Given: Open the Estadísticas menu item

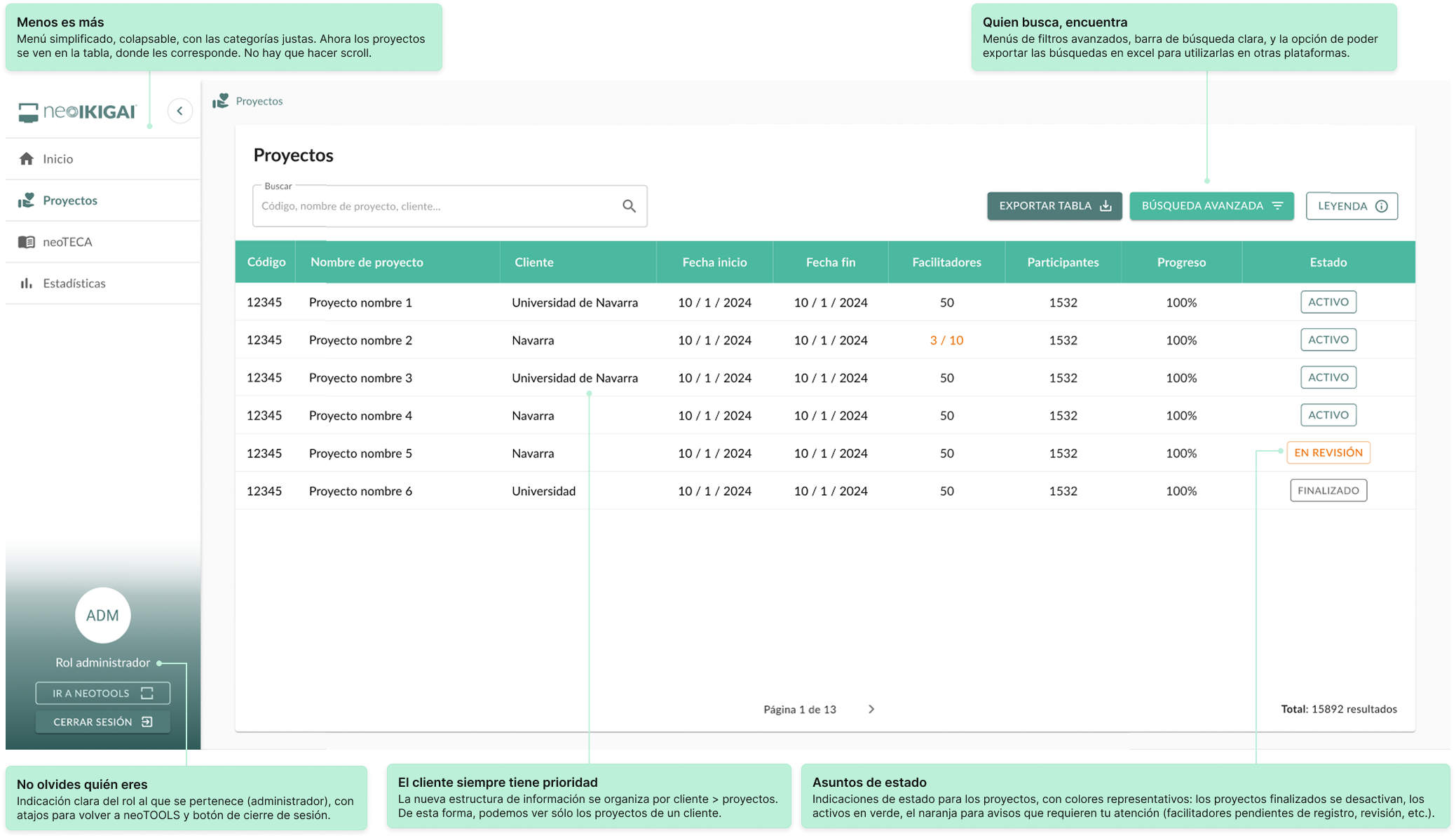Looking at the screenshot, I should click(x=74, y=283).
